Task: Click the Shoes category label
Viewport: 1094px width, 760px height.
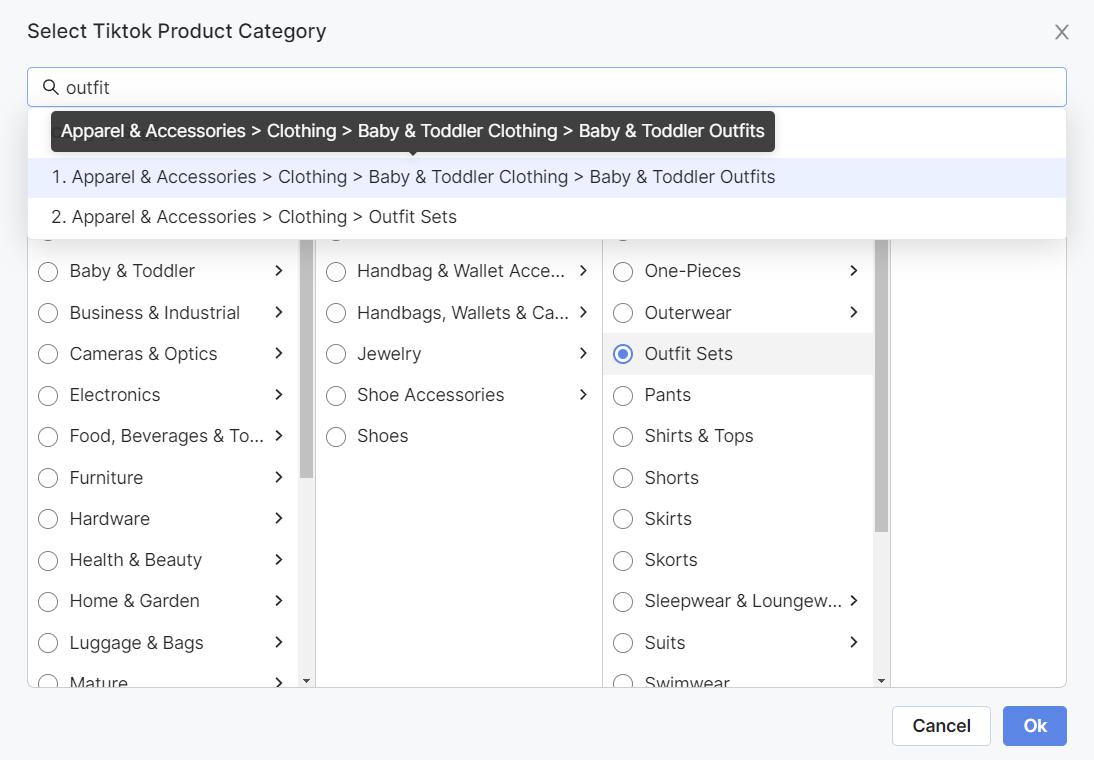Action: tap(382, 436)
